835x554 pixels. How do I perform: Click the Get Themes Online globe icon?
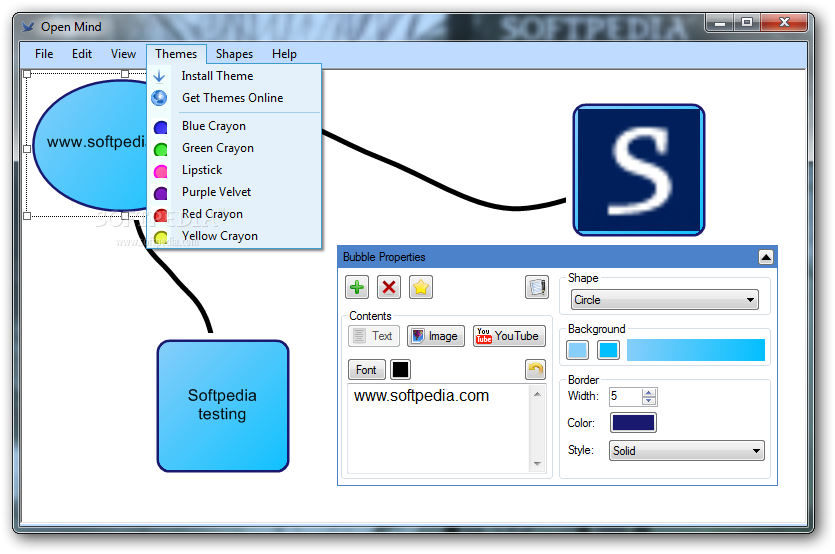click(x=159, y=98)
